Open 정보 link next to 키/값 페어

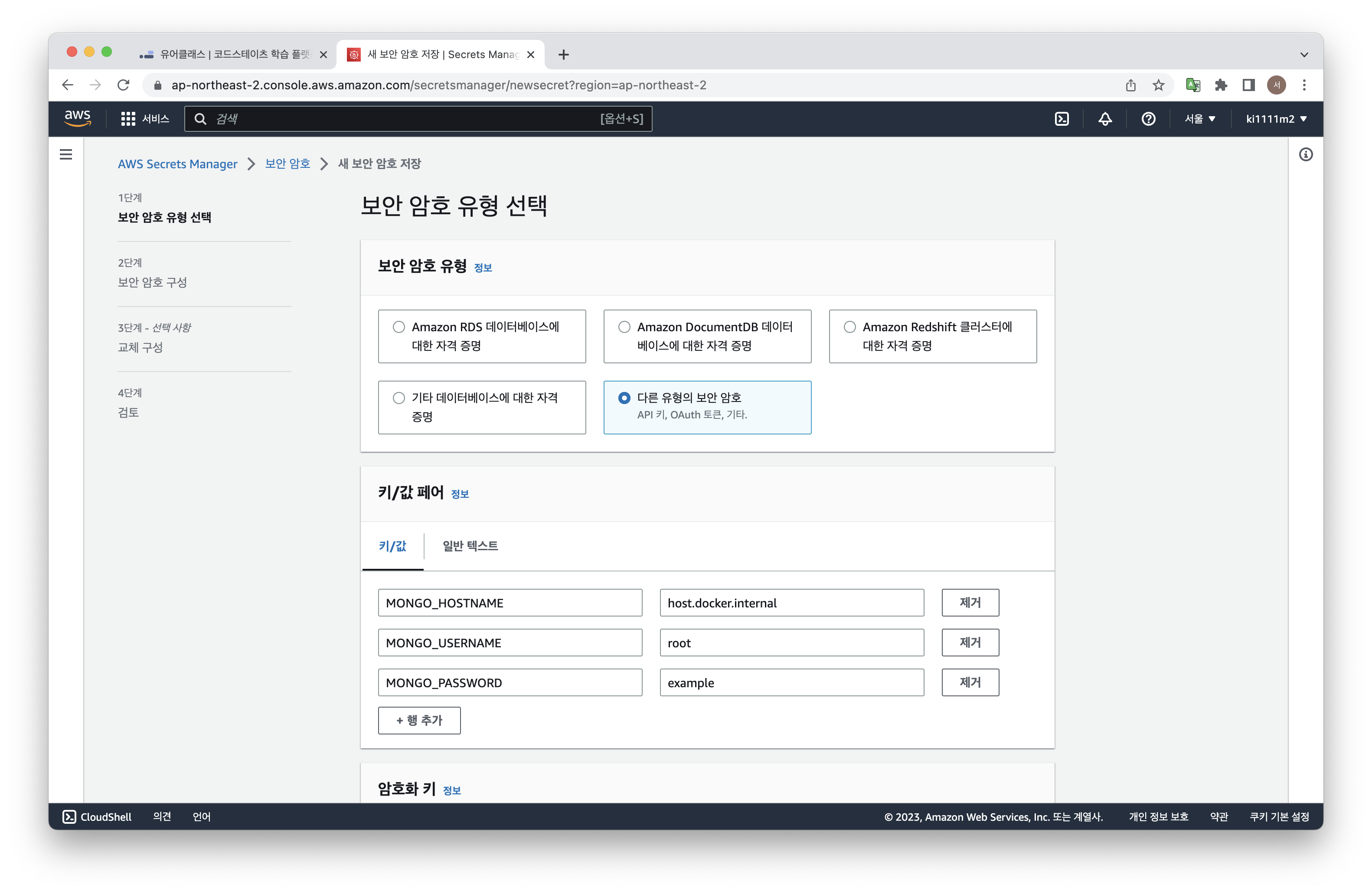coord(460,494)
